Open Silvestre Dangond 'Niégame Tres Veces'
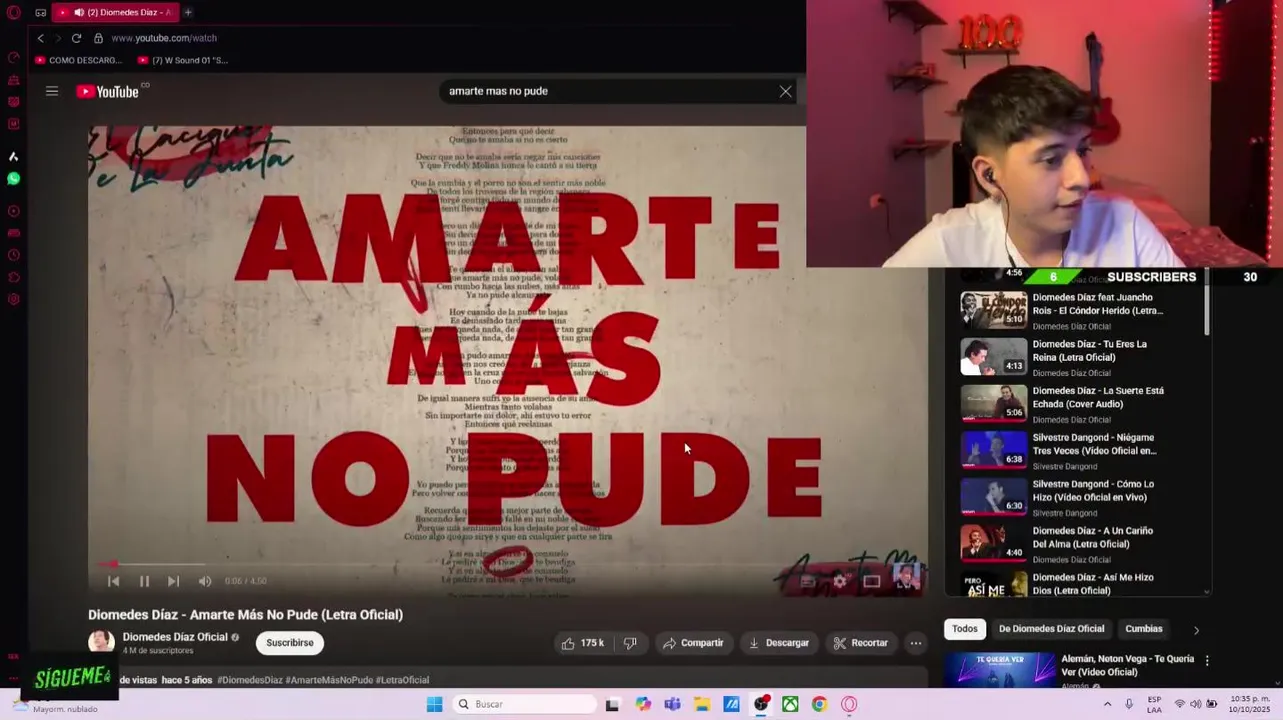1283x720 pixels. [x=1094, y=444]
